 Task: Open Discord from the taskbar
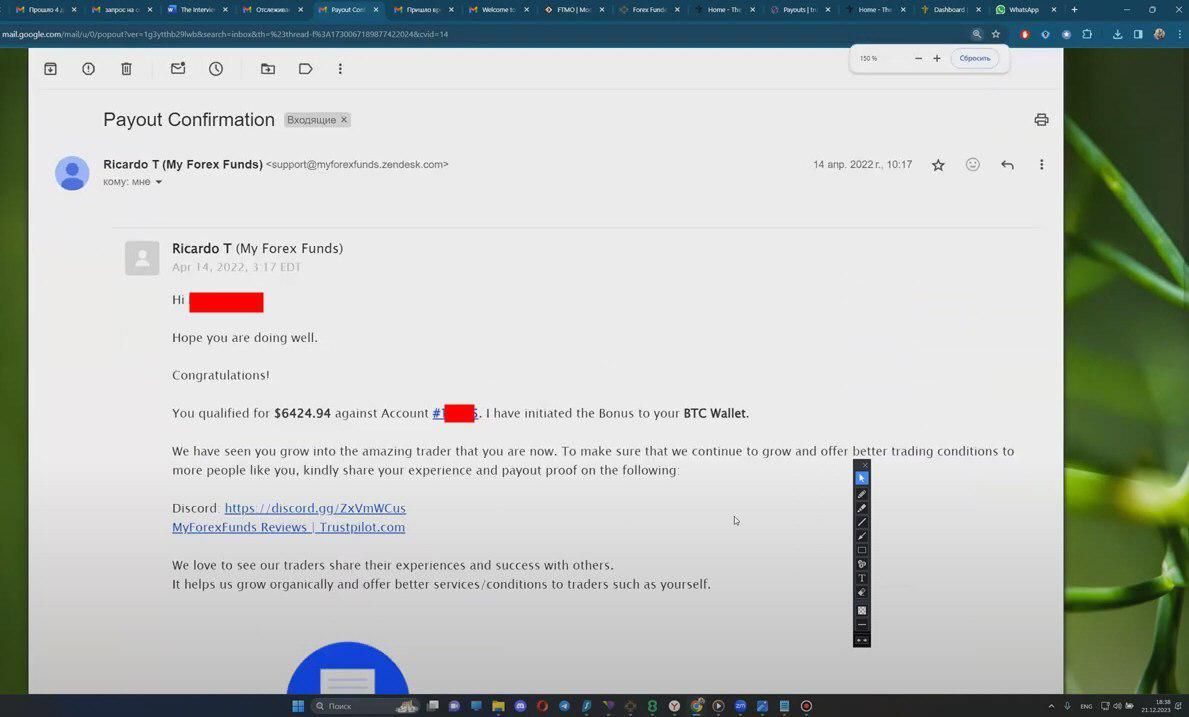coord(520,706)
